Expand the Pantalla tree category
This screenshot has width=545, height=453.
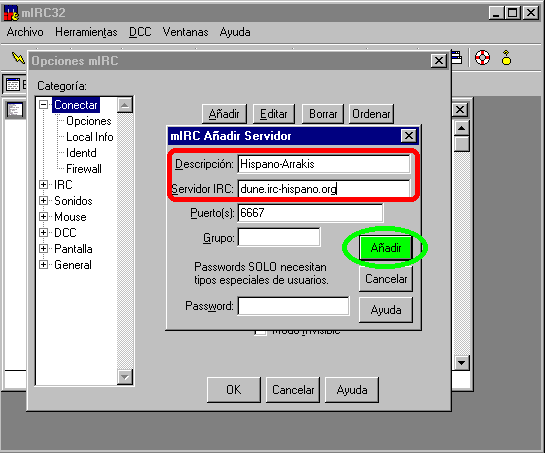pyautogui.click(x=43, y=249)
